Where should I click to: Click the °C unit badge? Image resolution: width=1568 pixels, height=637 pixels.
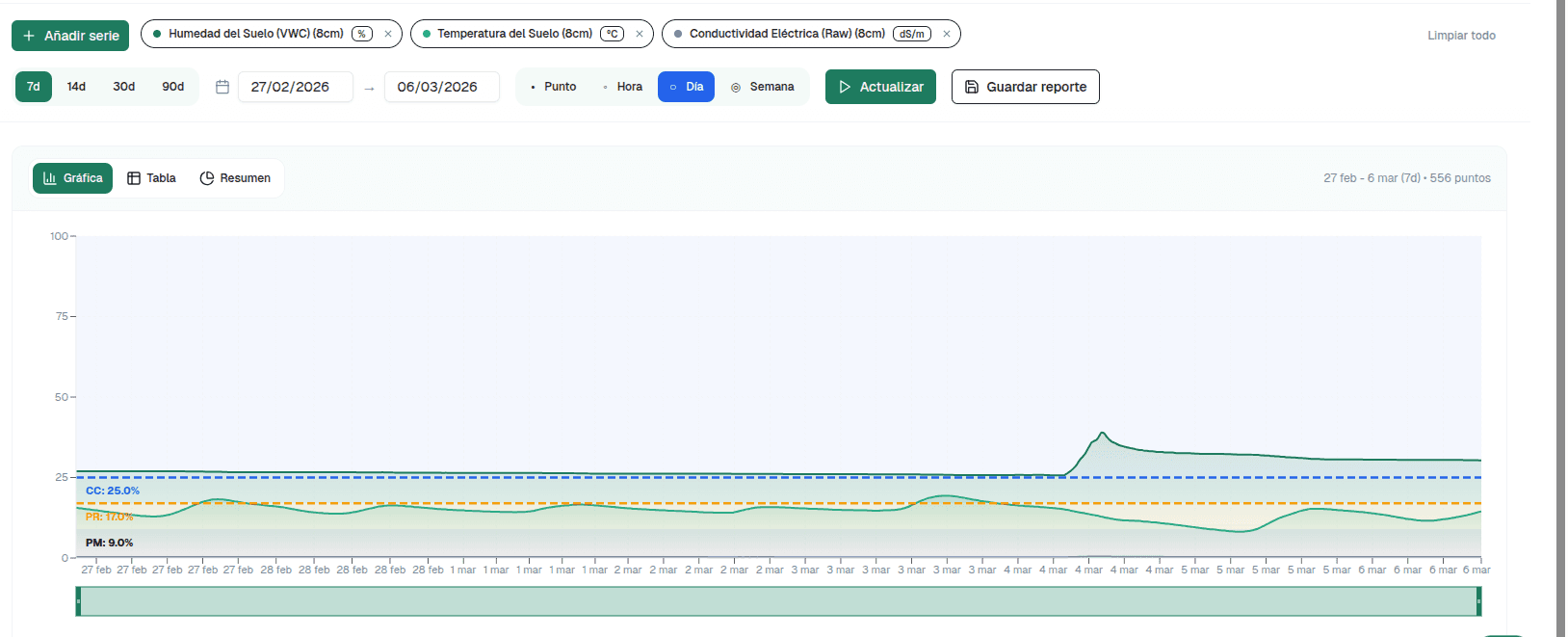pos(613,34)
